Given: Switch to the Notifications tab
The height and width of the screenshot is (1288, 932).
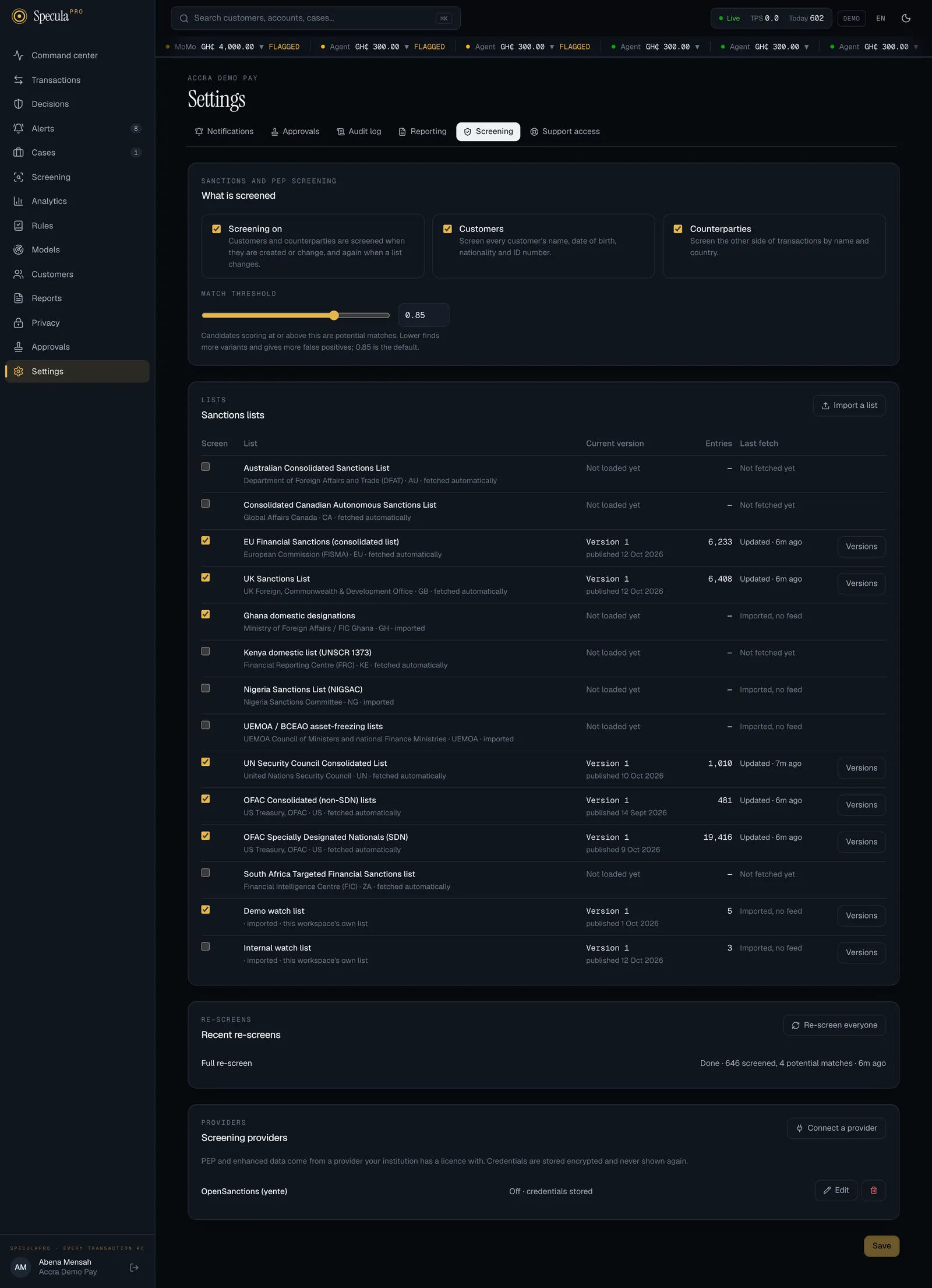Looking at the screenshot, I should (224, 132).
